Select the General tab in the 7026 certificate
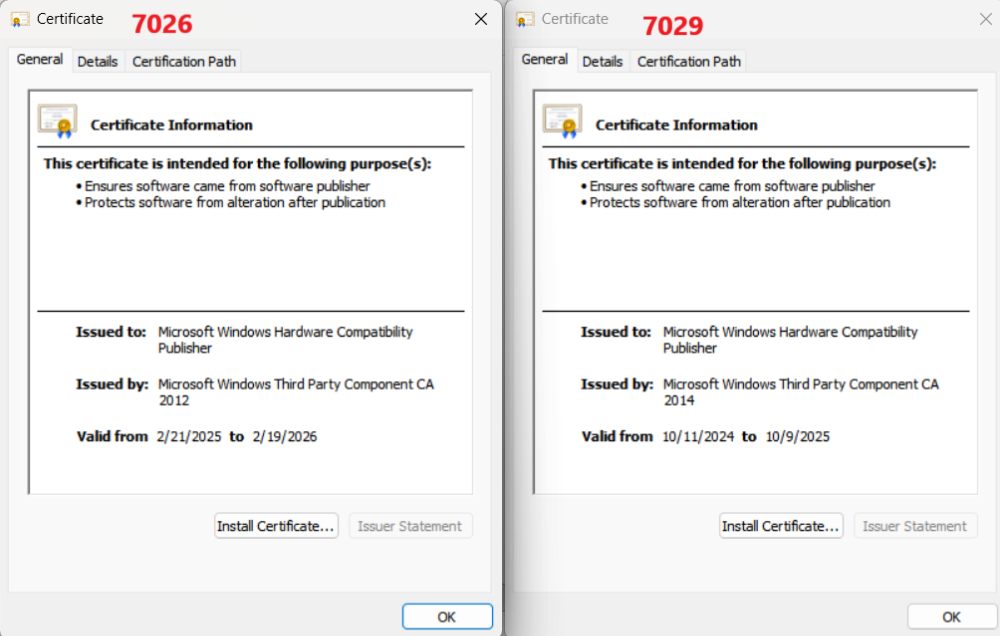 [40, 60]
